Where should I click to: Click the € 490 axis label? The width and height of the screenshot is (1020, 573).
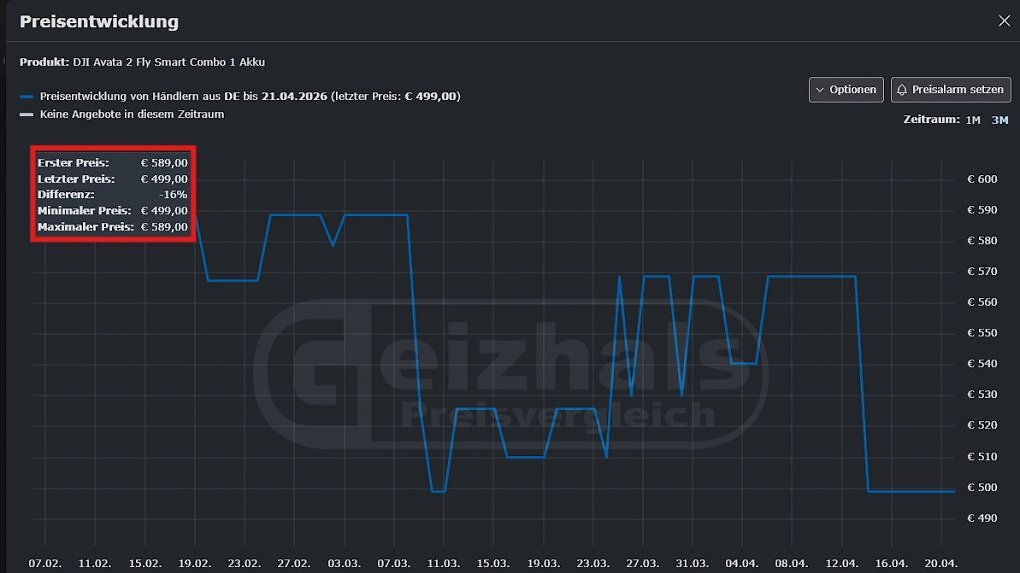point(982,518)
